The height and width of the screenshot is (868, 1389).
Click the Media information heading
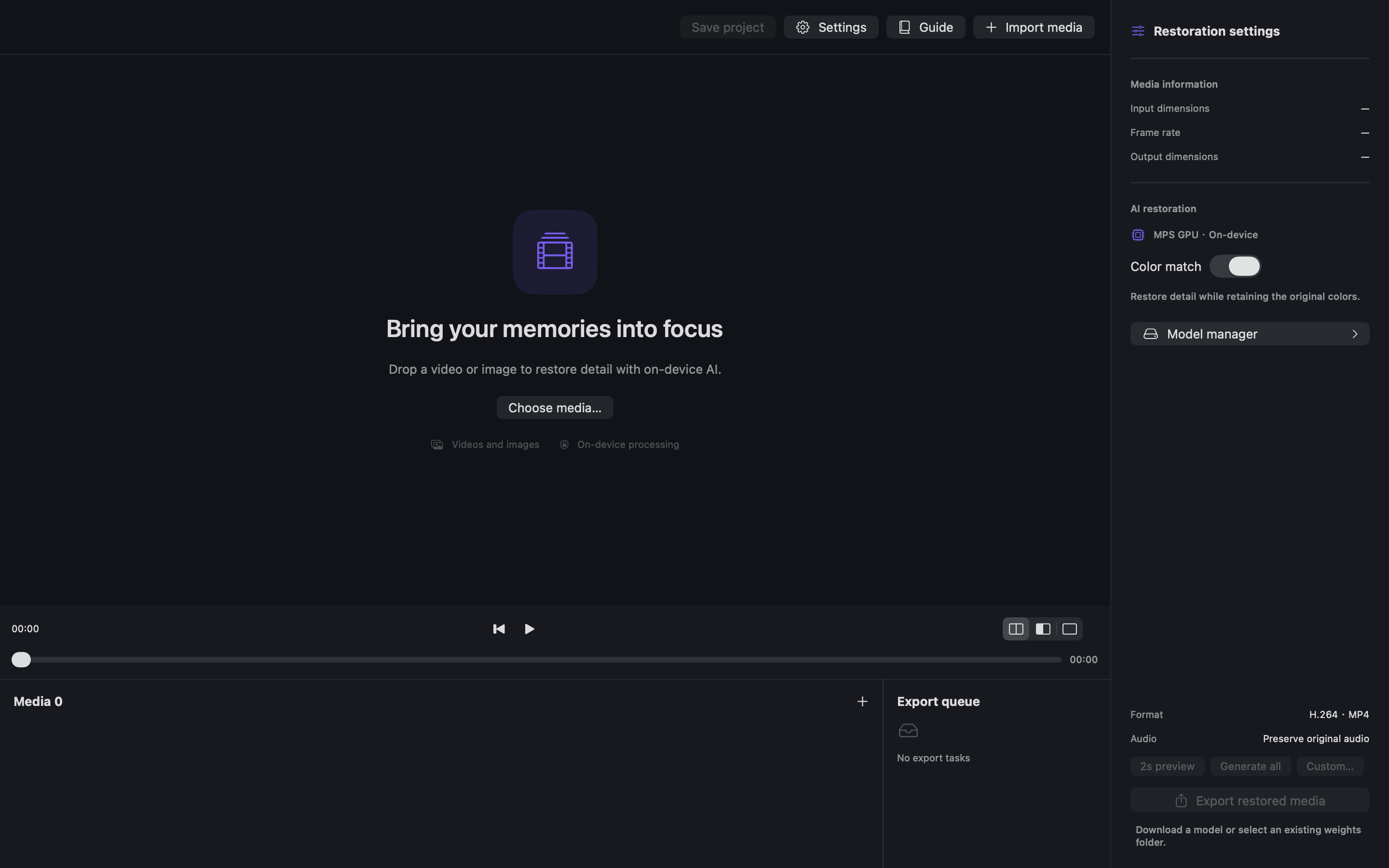(1174, 84)
